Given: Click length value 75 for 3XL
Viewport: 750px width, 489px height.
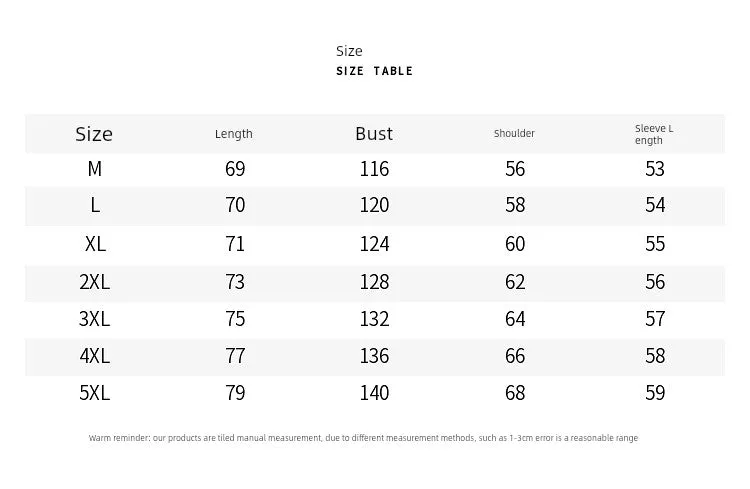Looking at the screenshot, I should [235, 319].
